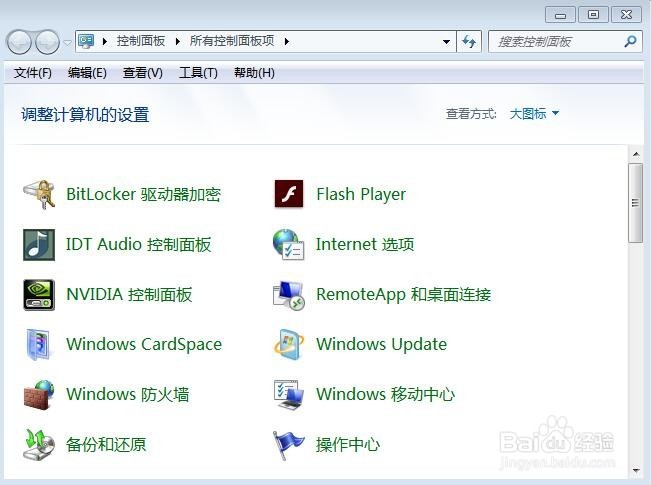Open the Flash Player link text
Screen dimensions: 651x485
coord(361,194)
